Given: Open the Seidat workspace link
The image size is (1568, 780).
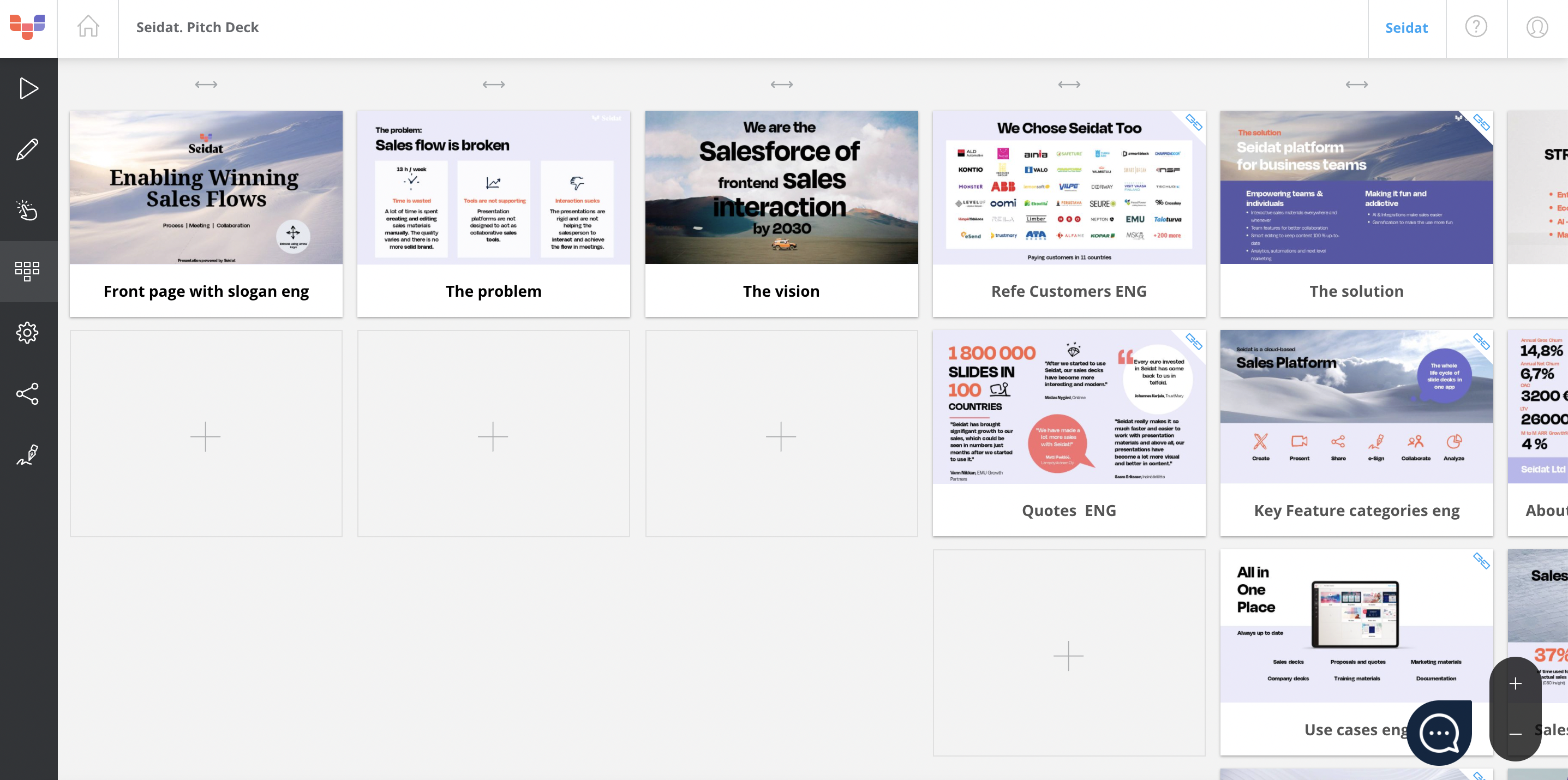Looking at the screenshot, I should pos(1406,27).
